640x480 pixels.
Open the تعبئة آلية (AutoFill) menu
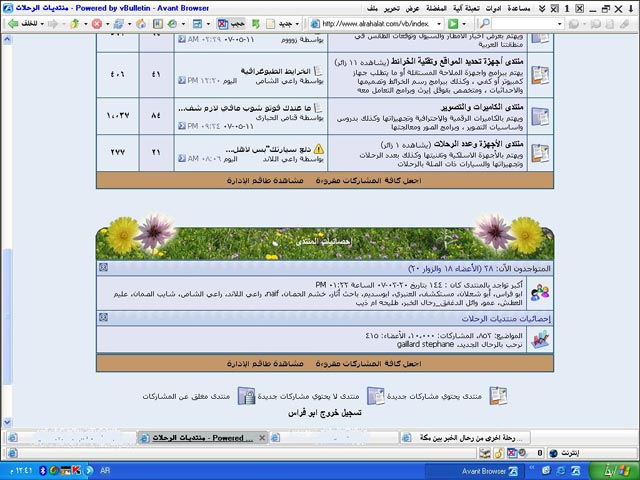click(466, 8)
